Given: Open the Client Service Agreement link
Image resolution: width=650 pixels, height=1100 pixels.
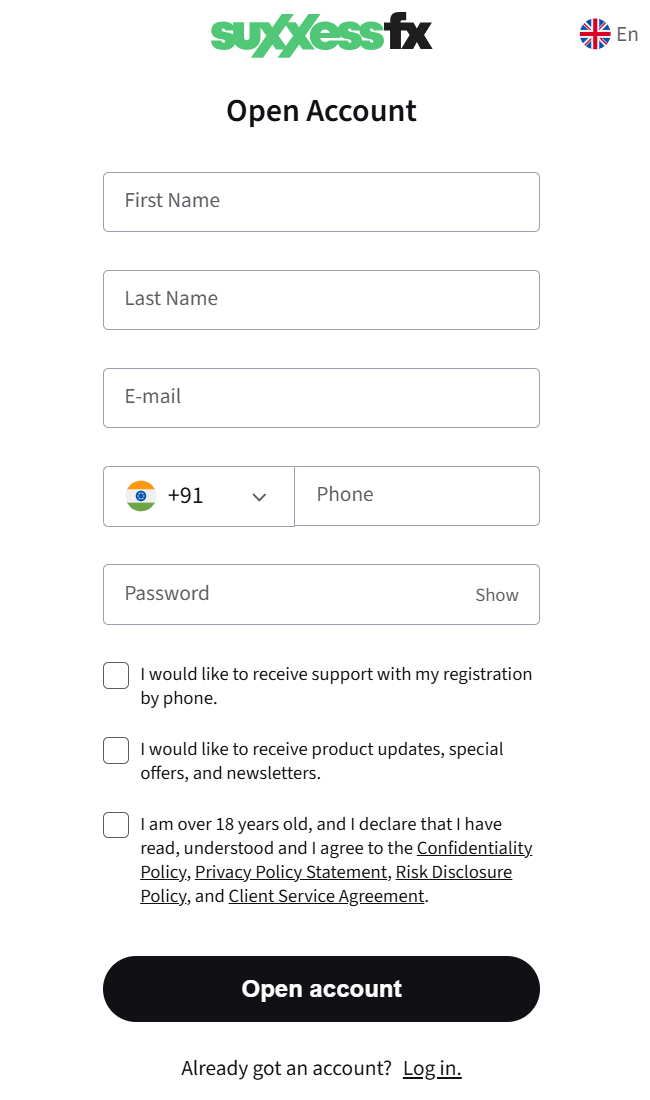Looking at the screenshot, I should [x=326, y=896].
